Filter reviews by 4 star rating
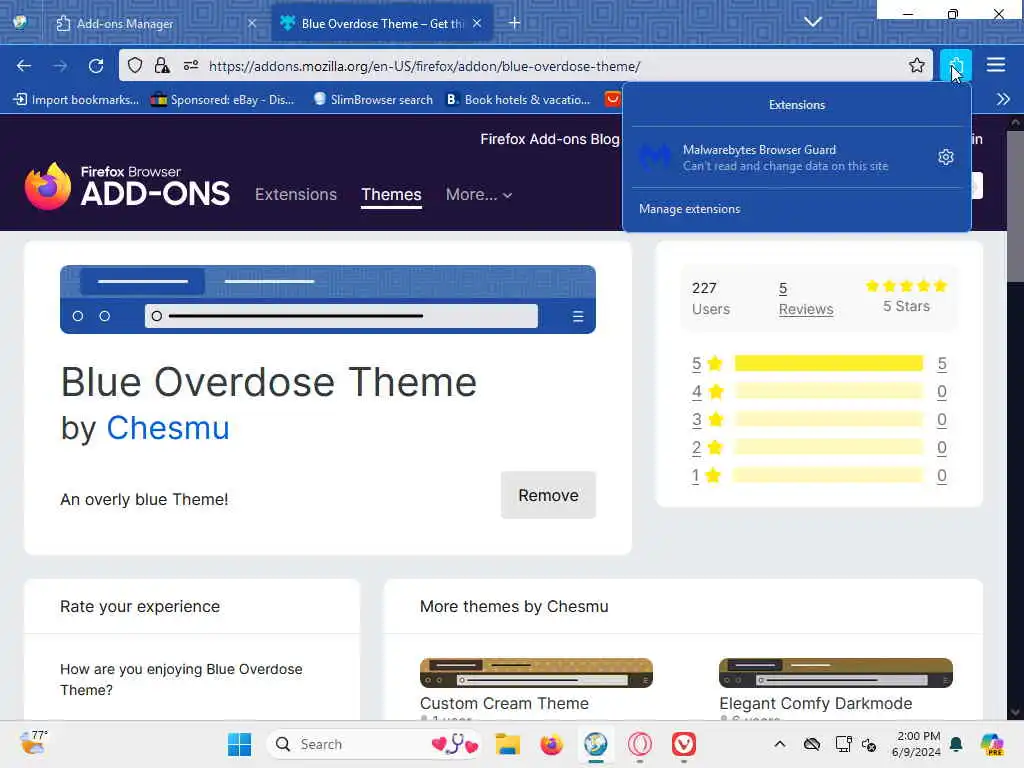This screenshot has width=1024, height=768. point(707,391)
